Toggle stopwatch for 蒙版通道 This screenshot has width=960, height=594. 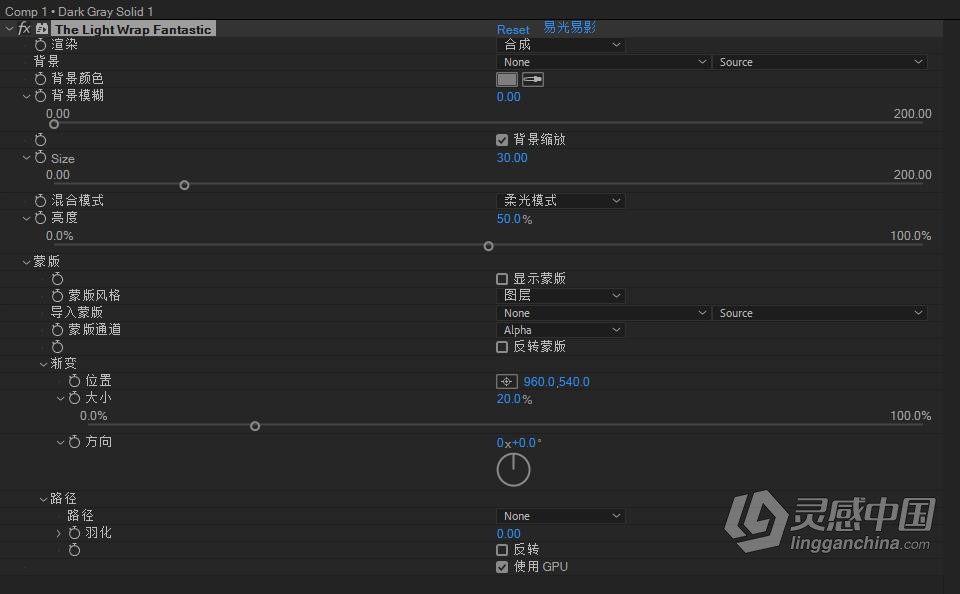(x=58, y=330)
